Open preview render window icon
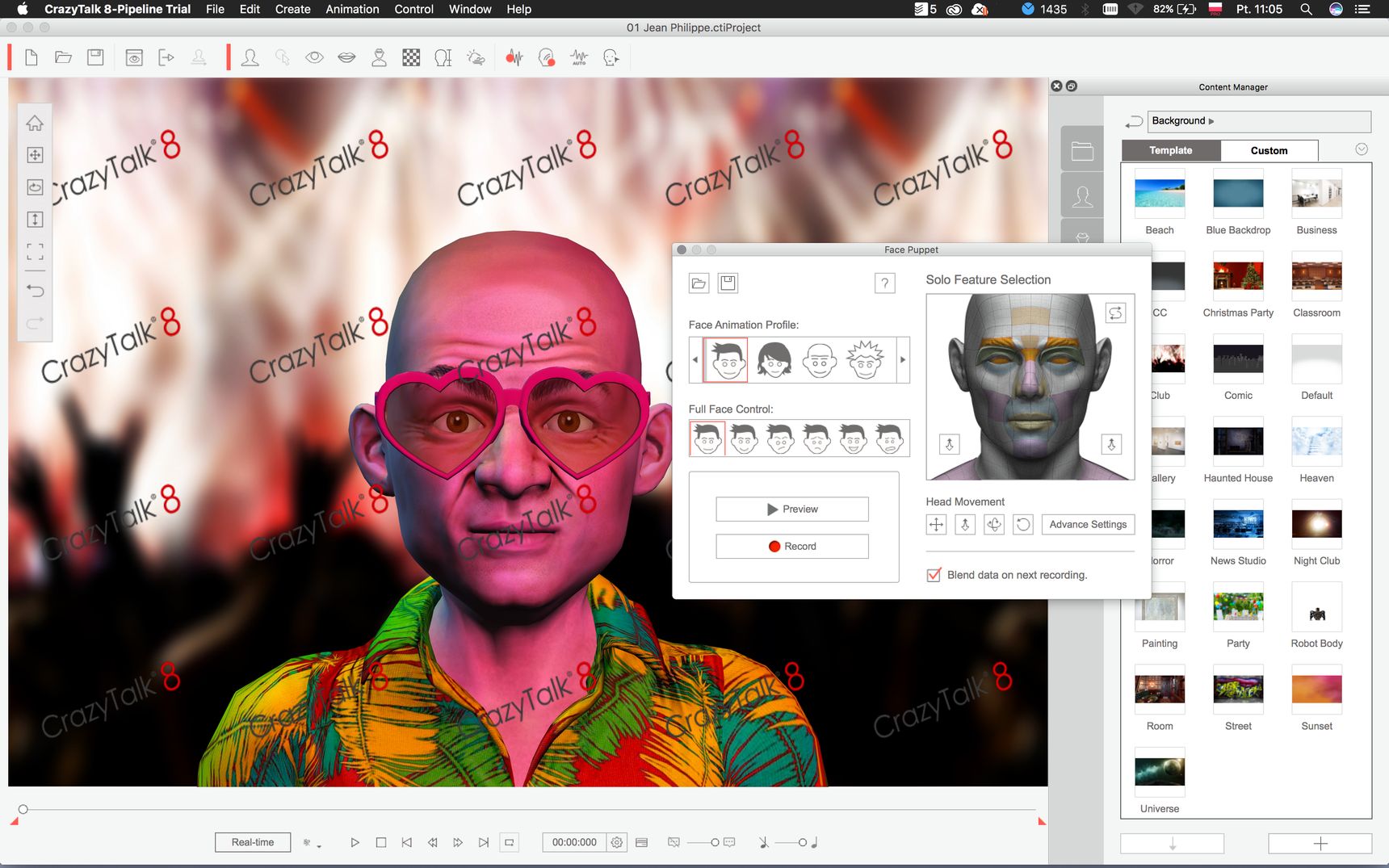 (x=134, y=57)
